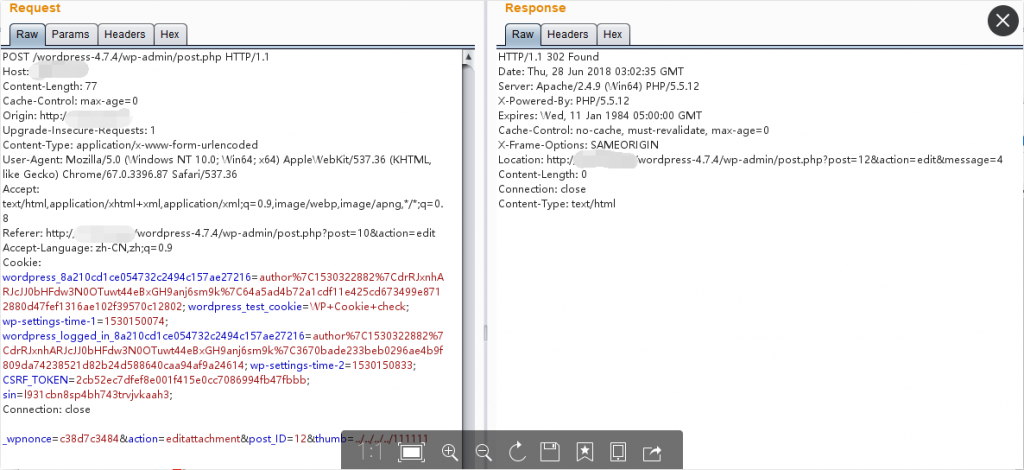Click the 'Content-Length: 77' request line
The width and height of the screenshot is (1024, 470).
(x=50, y=86)
